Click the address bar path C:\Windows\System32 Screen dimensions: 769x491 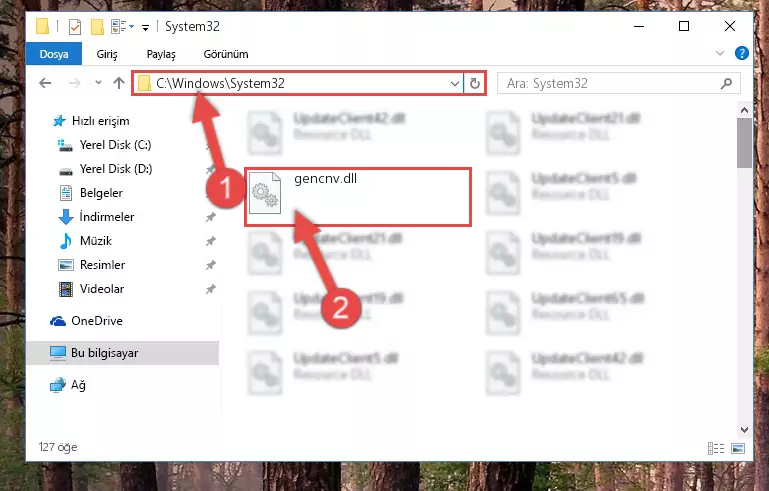[220, 83]
